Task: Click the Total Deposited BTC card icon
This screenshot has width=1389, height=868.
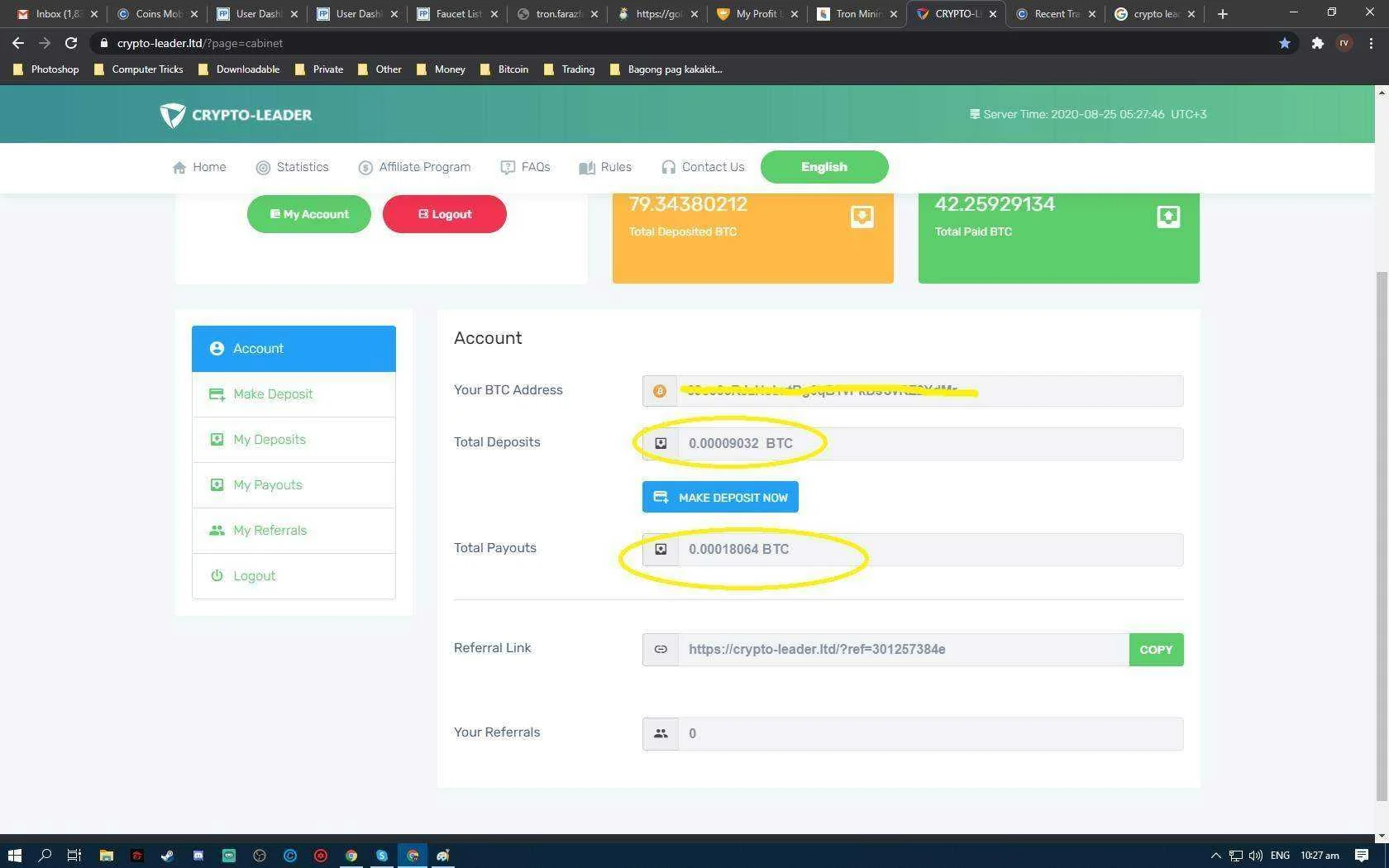Action: tap(862, 217)
